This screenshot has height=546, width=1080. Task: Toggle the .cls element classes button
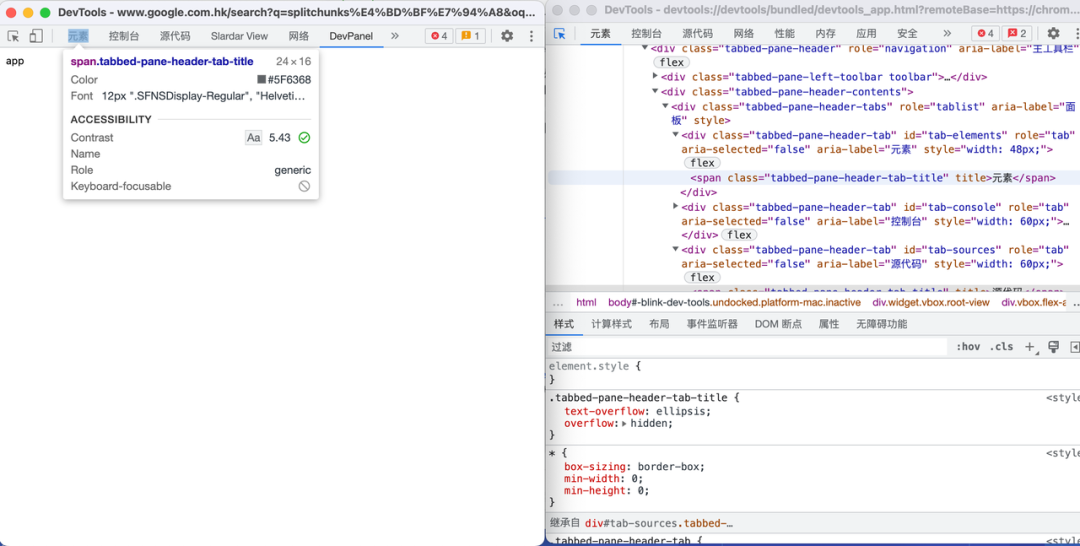coord(1001,347)
